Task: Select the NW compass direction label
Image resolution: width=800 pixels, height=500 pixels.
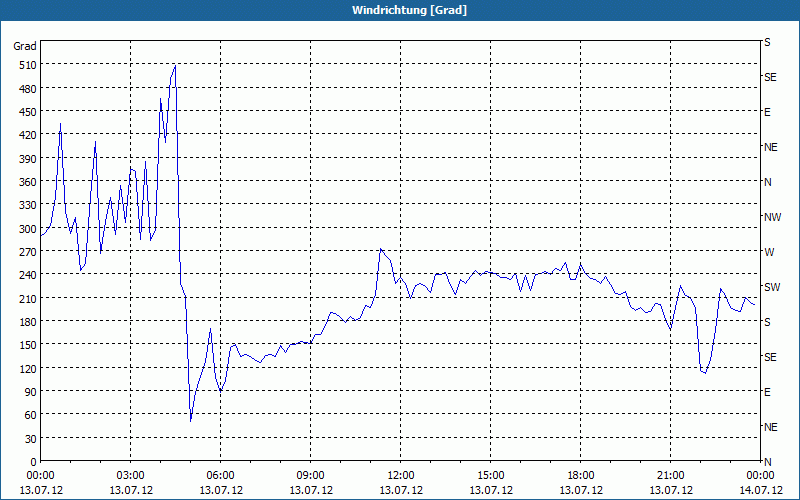Action: [772, 217]
